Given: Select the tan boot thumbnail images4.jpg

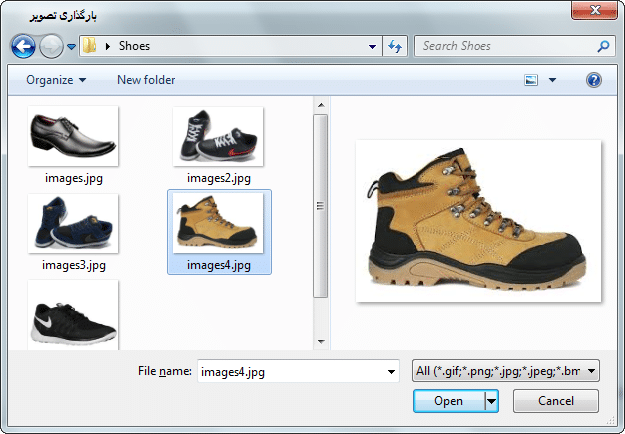Looking at the screenshot, I should 218,223.
